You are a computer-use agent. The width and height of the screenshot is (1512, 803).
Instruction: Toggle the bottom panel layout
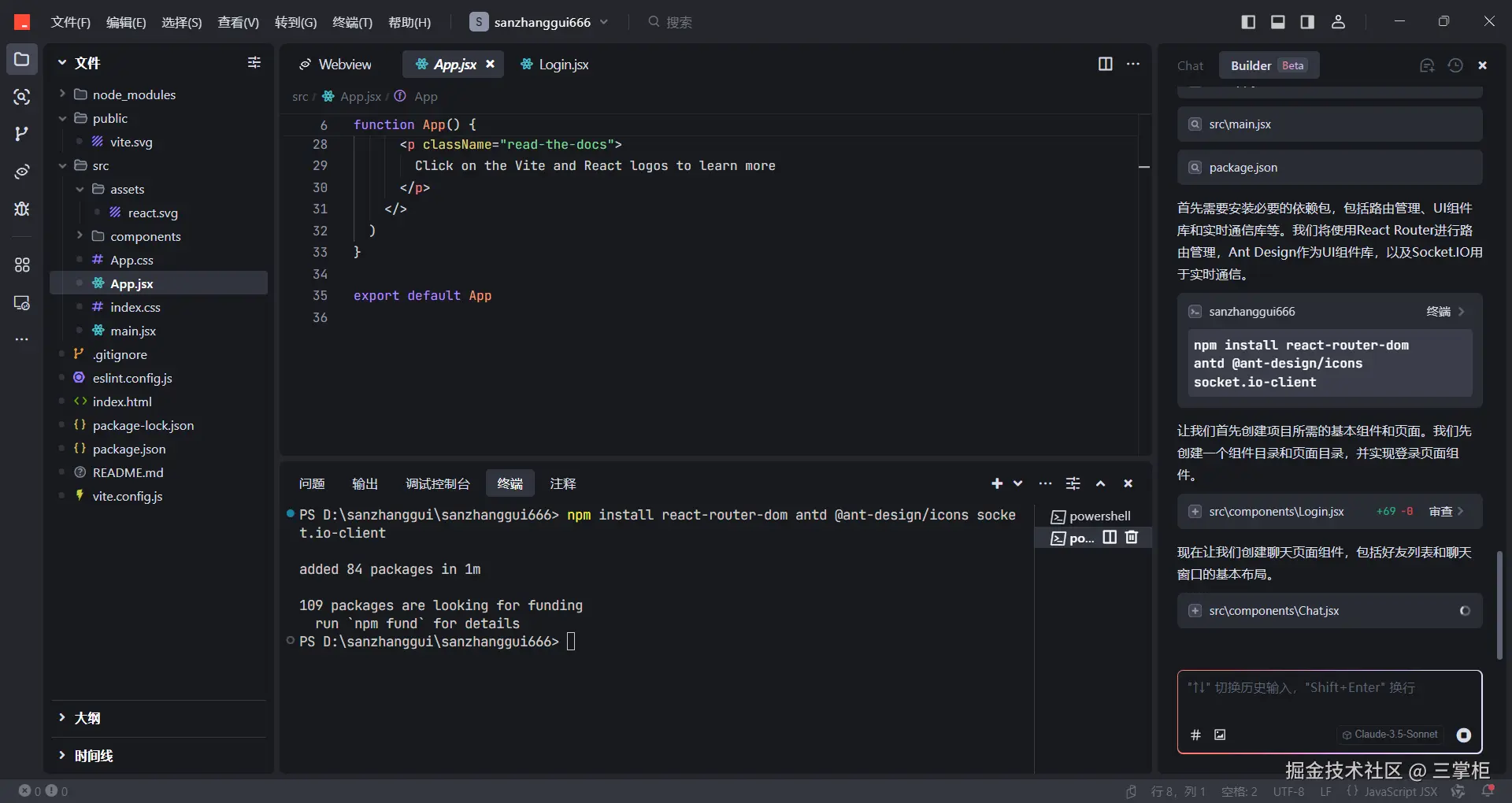(x=1278, y=22)
